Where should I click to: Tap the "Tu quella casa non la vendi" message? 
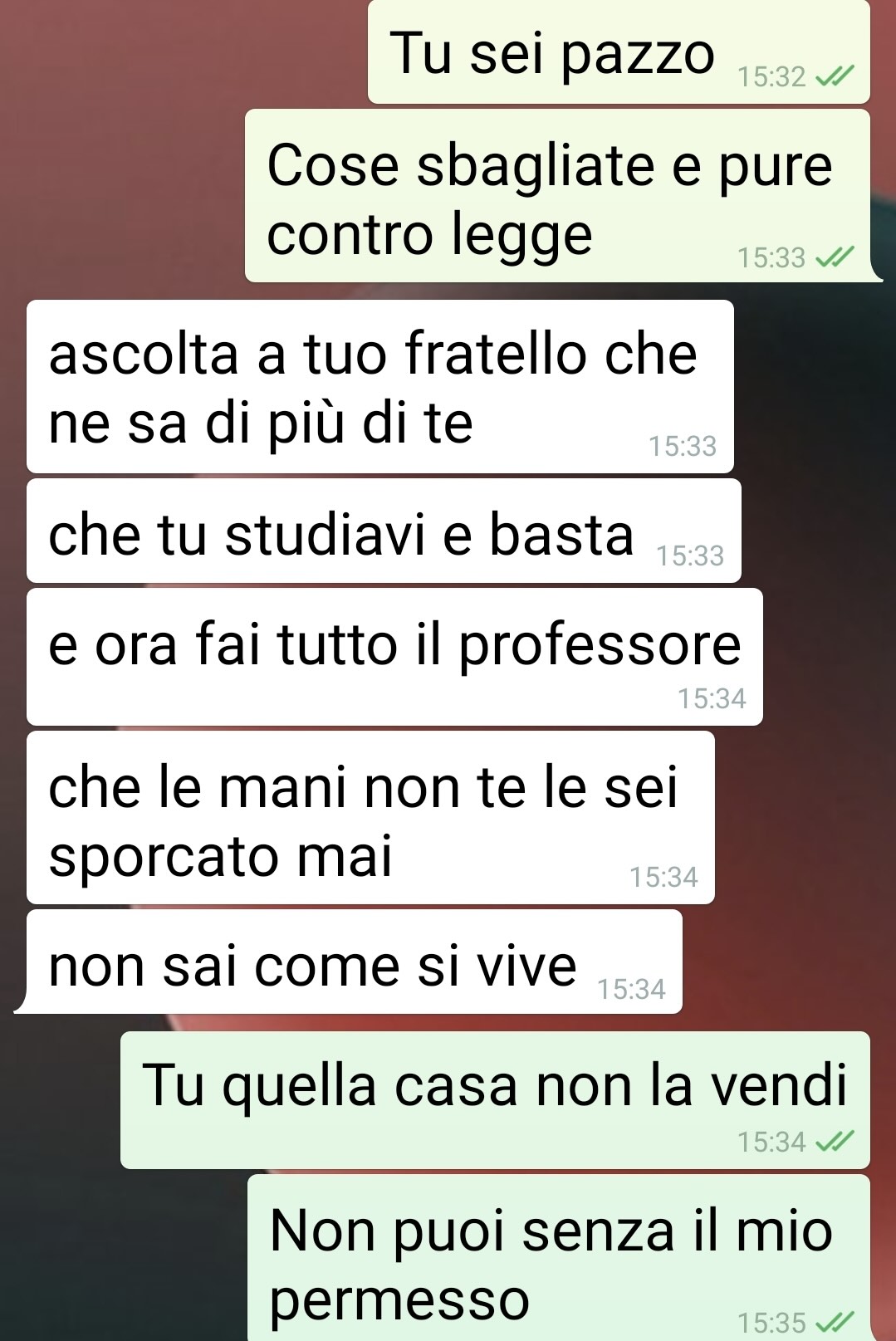pos(495,1100)
